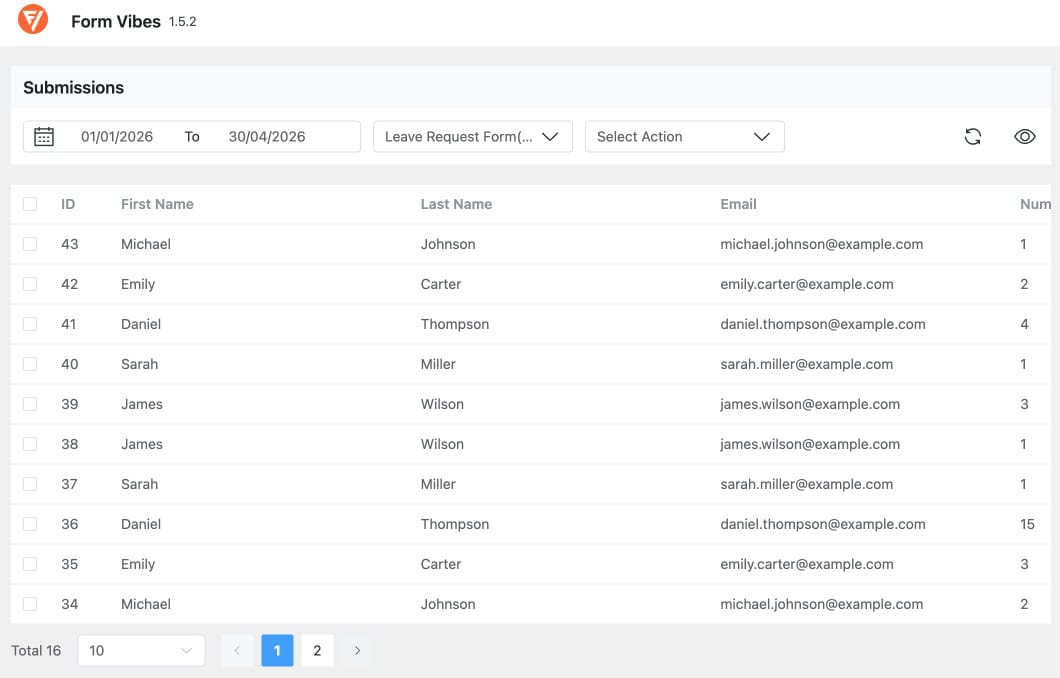Open the page size dropdown showing 10

coord(141,650)
